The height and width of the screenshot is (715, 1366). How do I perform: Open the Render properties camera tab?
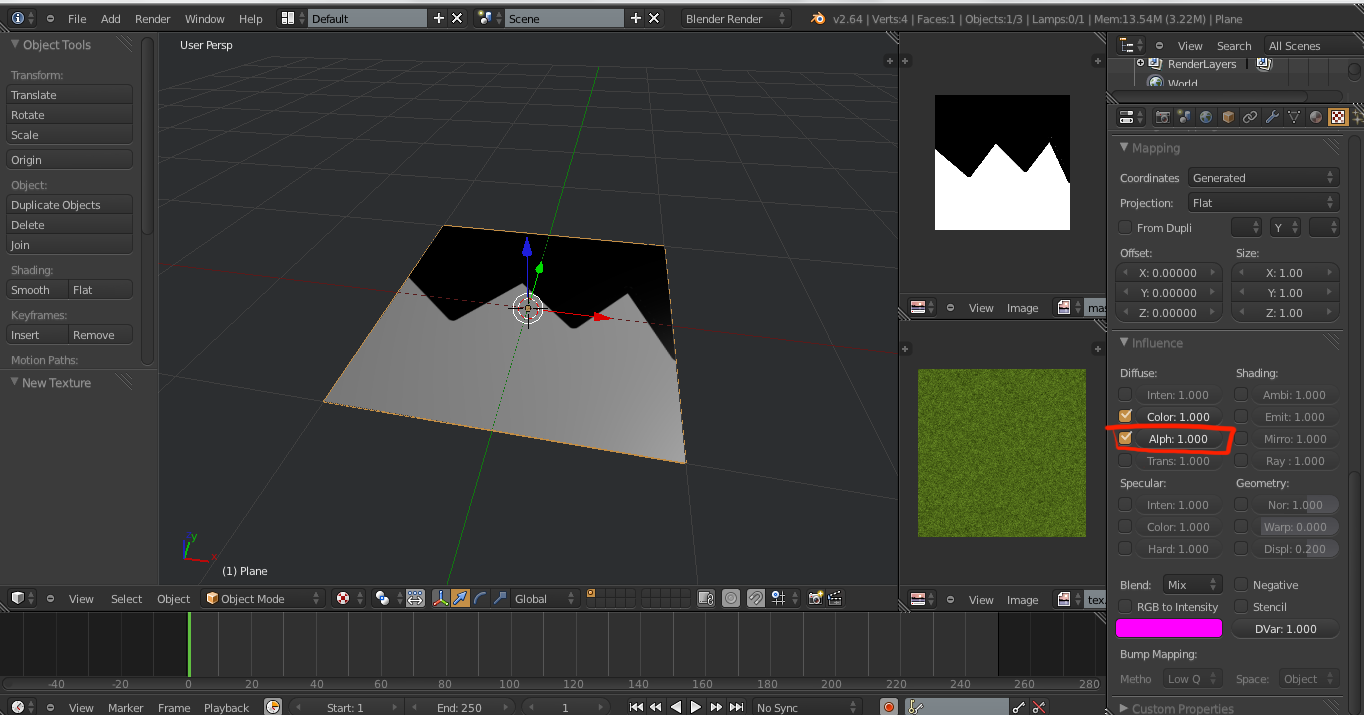click(x=1162, y=117)
